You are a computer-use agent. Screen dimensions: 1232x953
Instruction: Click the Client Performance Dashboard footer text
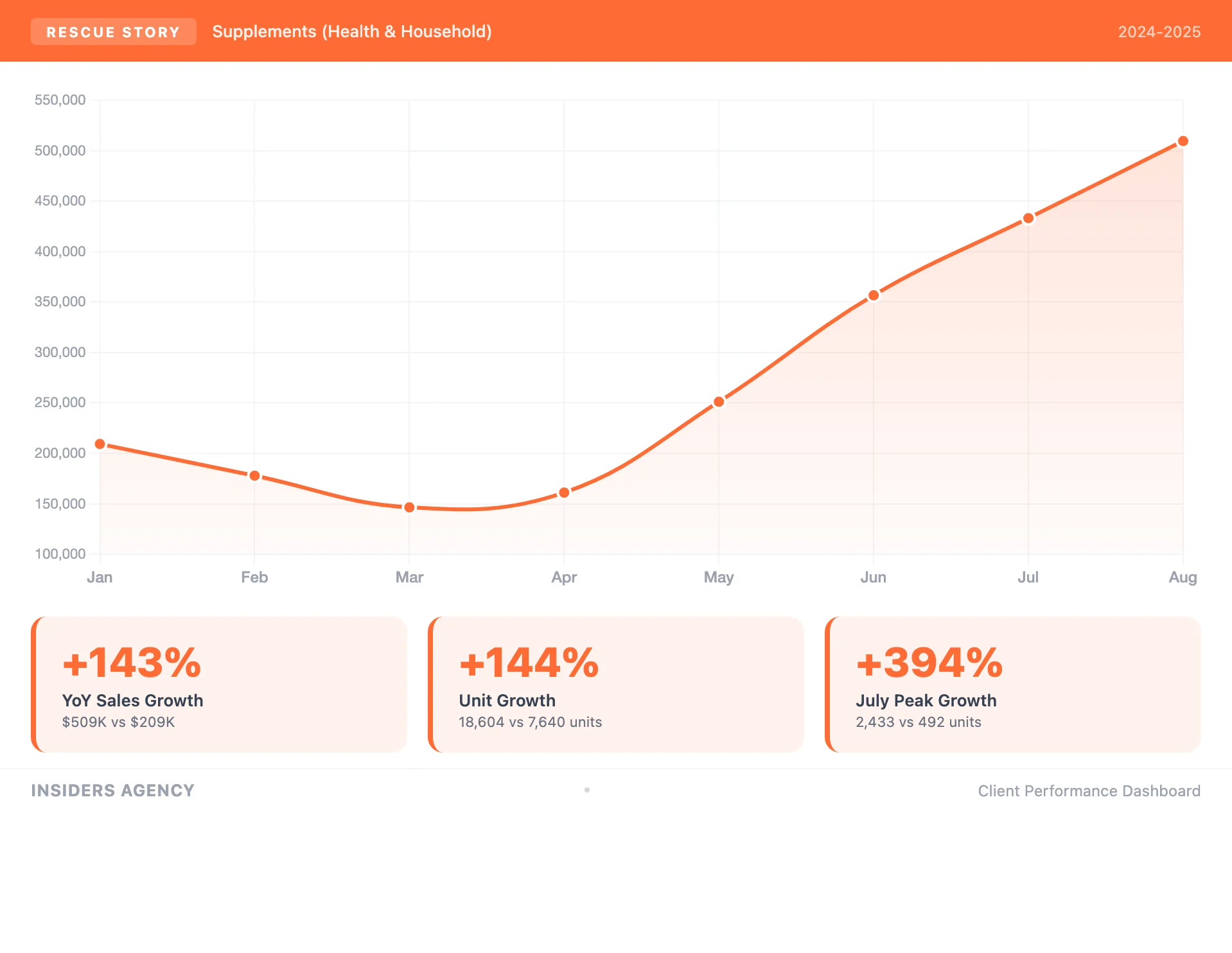pyautogui.click(x=1089, y=791)
